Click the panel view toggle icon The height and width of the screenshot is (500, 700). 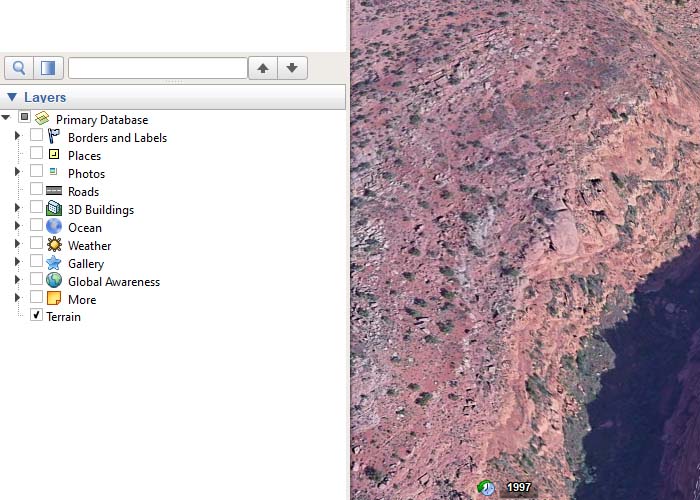pyautogui.click(x=48, y=68)
